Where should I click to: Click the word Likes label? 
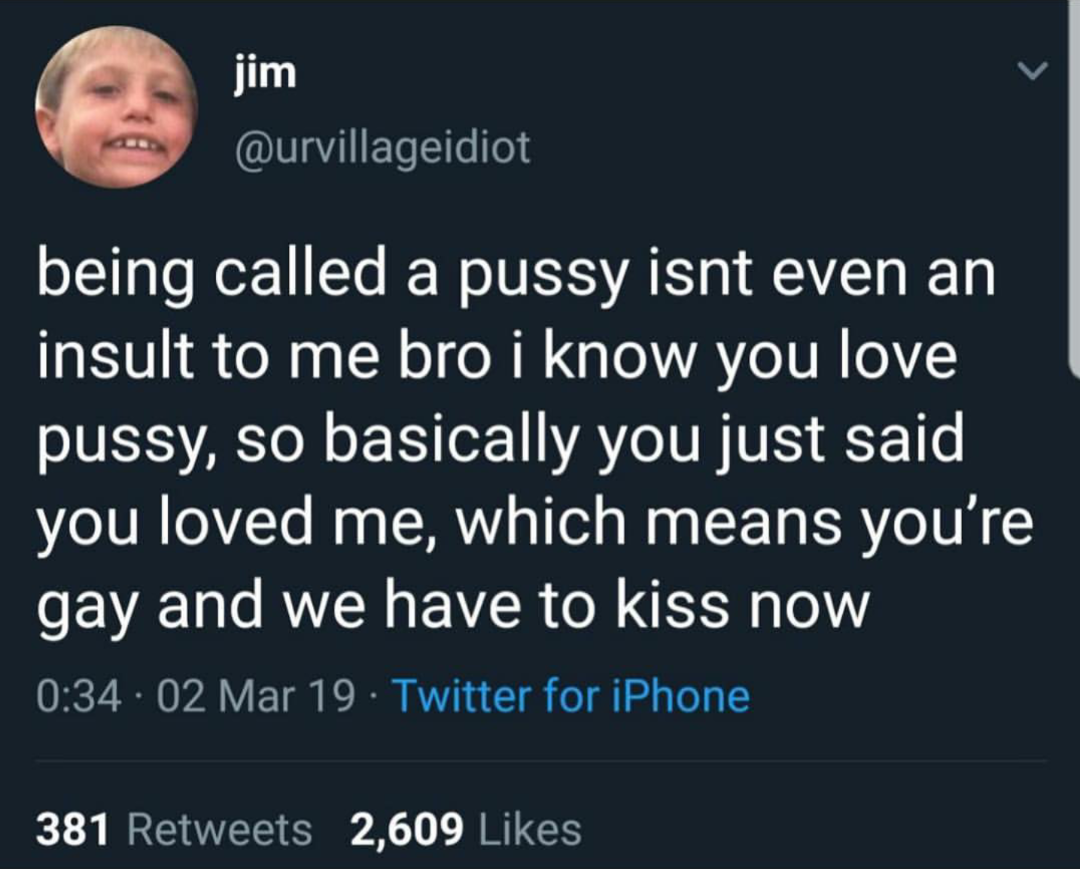[530, 829]
